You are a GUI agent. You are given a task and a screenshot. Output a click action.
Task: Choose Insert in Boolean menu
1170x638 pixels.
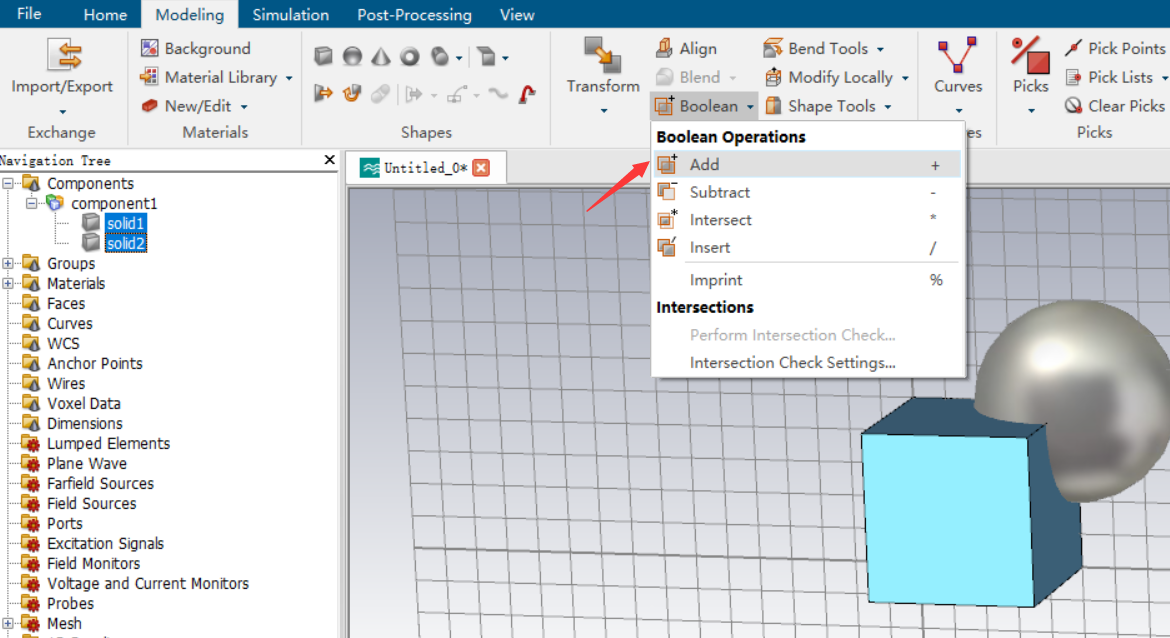[807, 247]
